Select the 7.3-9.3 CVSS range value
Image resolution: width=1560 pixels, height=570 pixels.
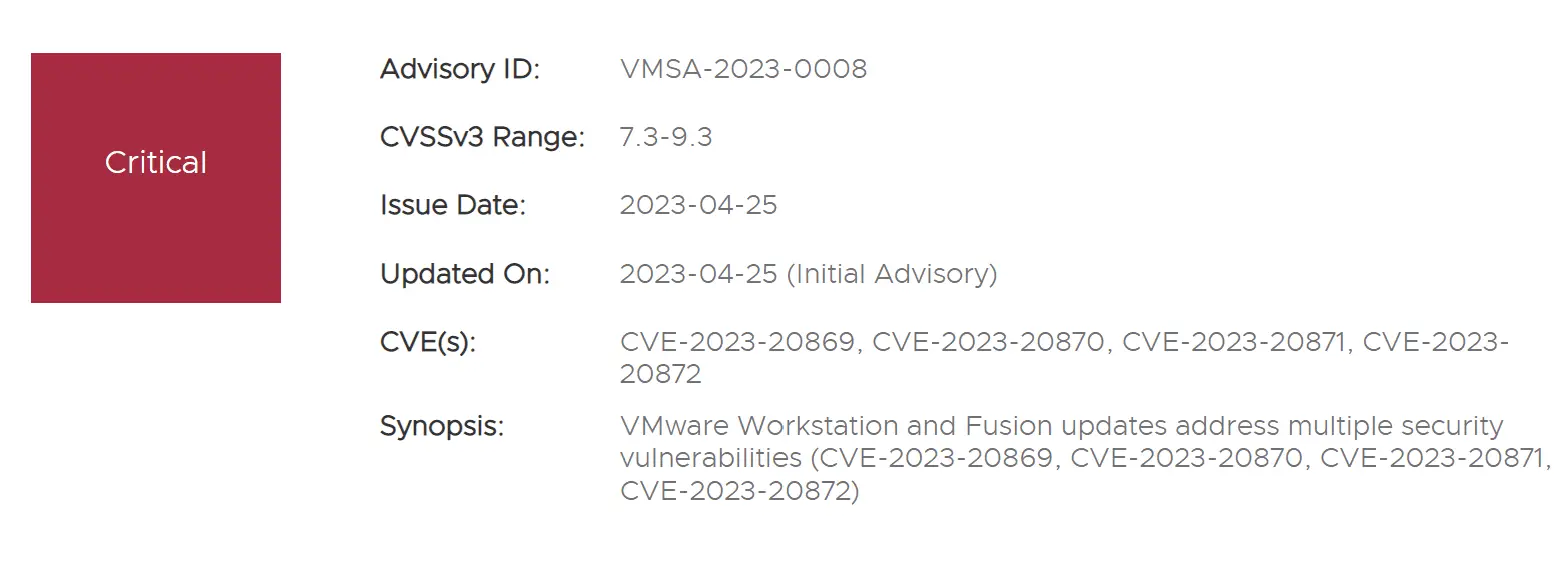point(666,138)
